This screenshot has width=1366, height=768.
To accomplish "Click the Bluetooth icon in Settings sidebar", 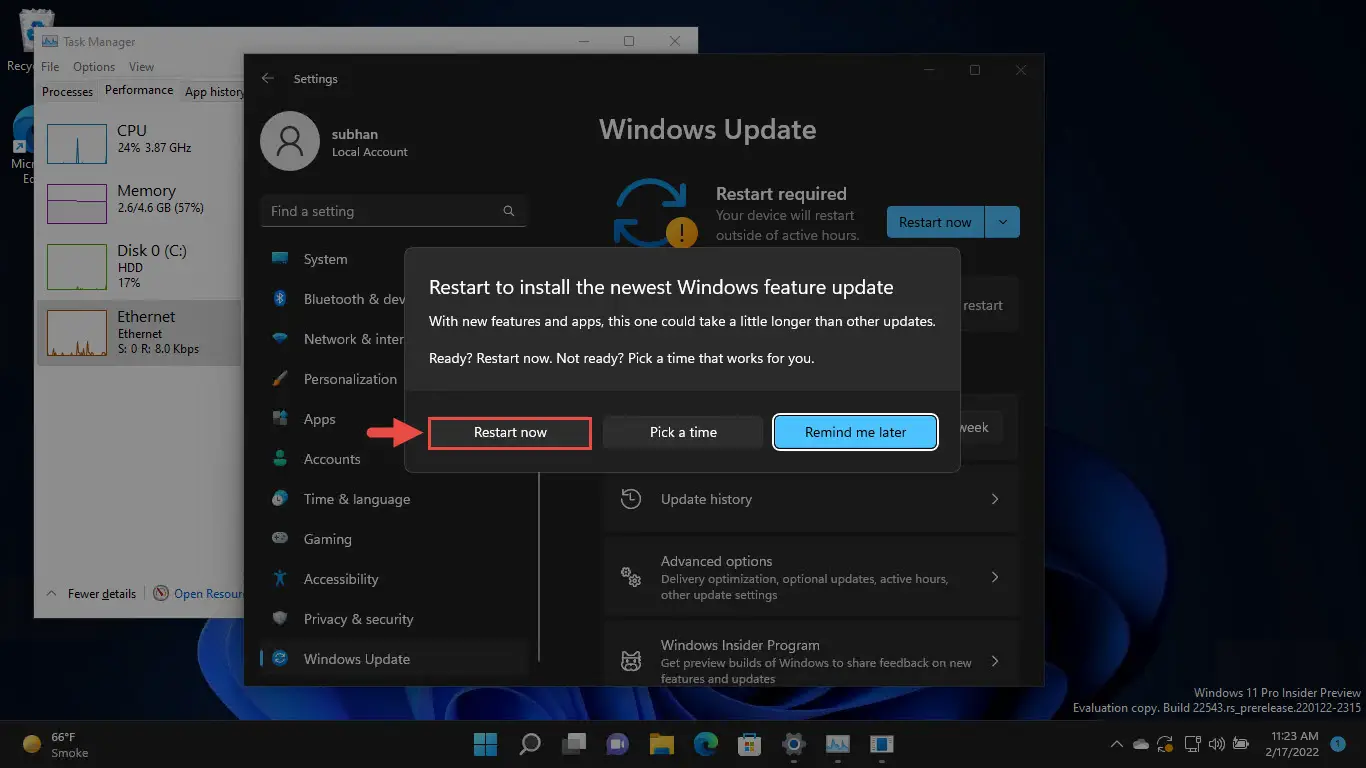I will click(x=281, y=299).
